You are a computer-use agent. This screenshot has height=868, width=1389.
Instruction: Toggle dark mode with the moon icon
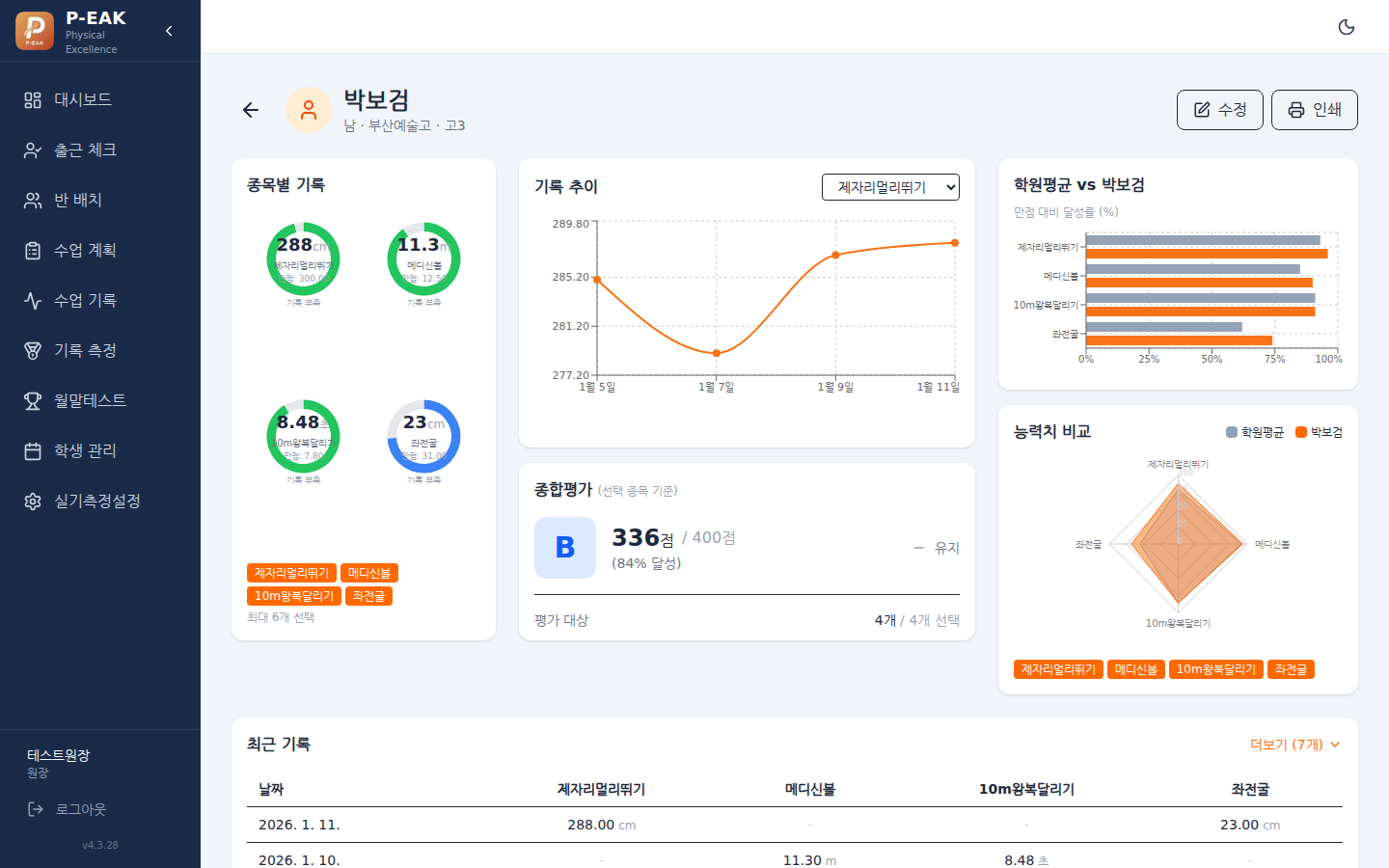pos(1347,27)
